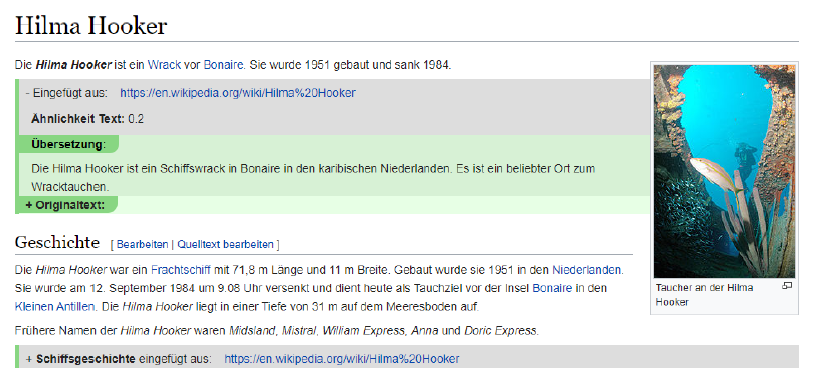Viewport: 814px width, 377px height.
Task: Click Quelltext bearbeiten for Geschichte
Action: click(x=225, y=244)
